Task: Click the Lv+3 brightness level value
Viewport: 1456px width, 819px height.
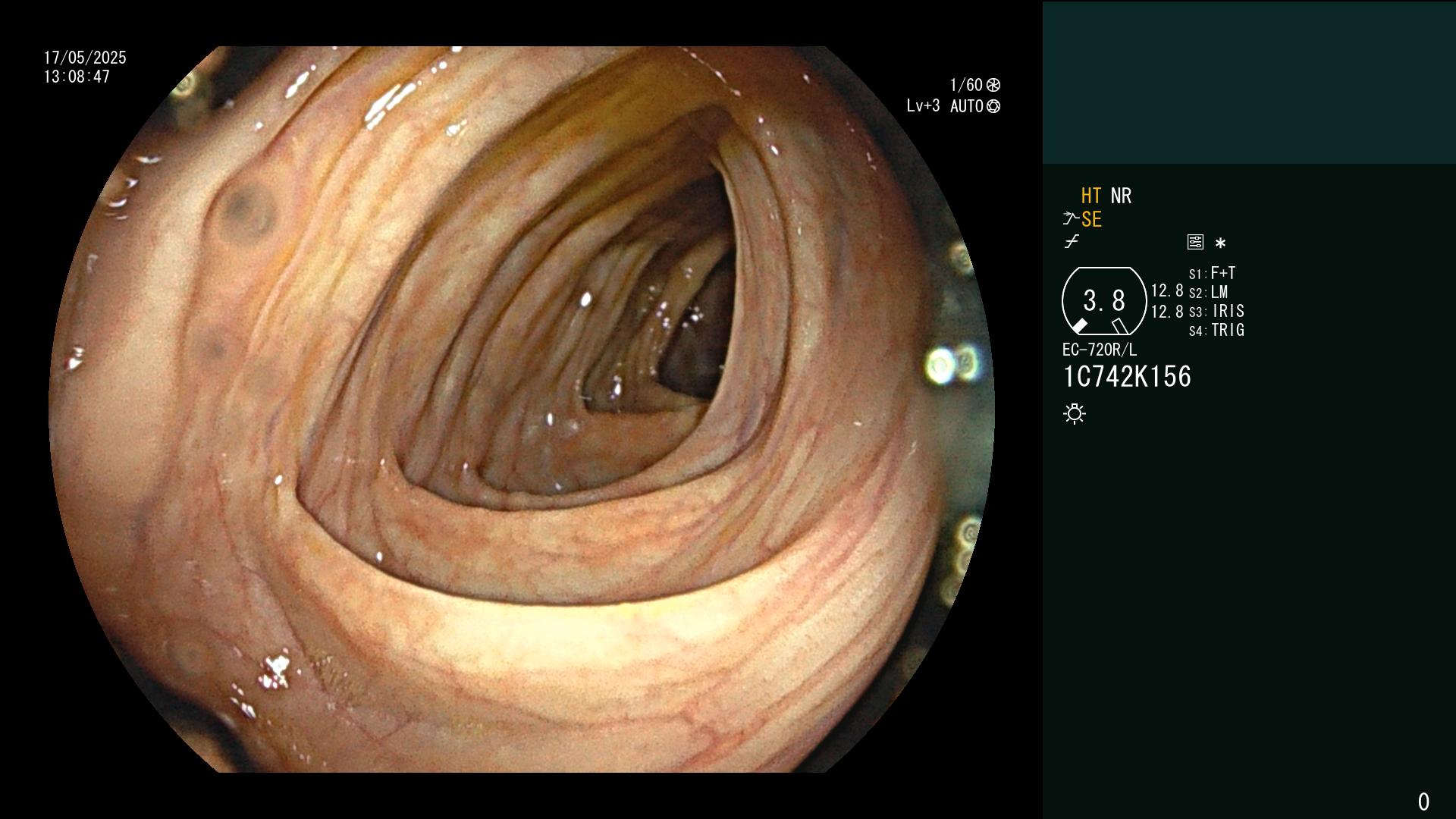Action: point(923,106)
